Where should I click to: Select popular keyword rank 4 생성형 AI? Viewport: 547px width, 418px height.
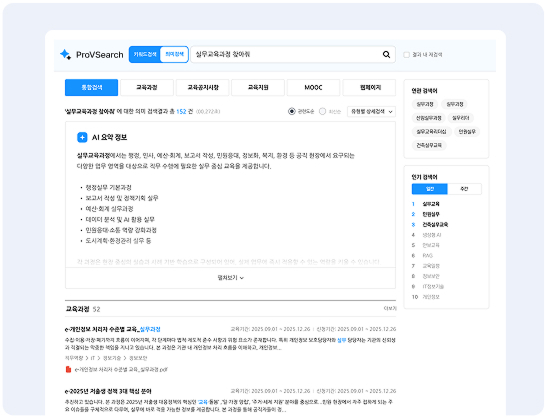(432, 235)
